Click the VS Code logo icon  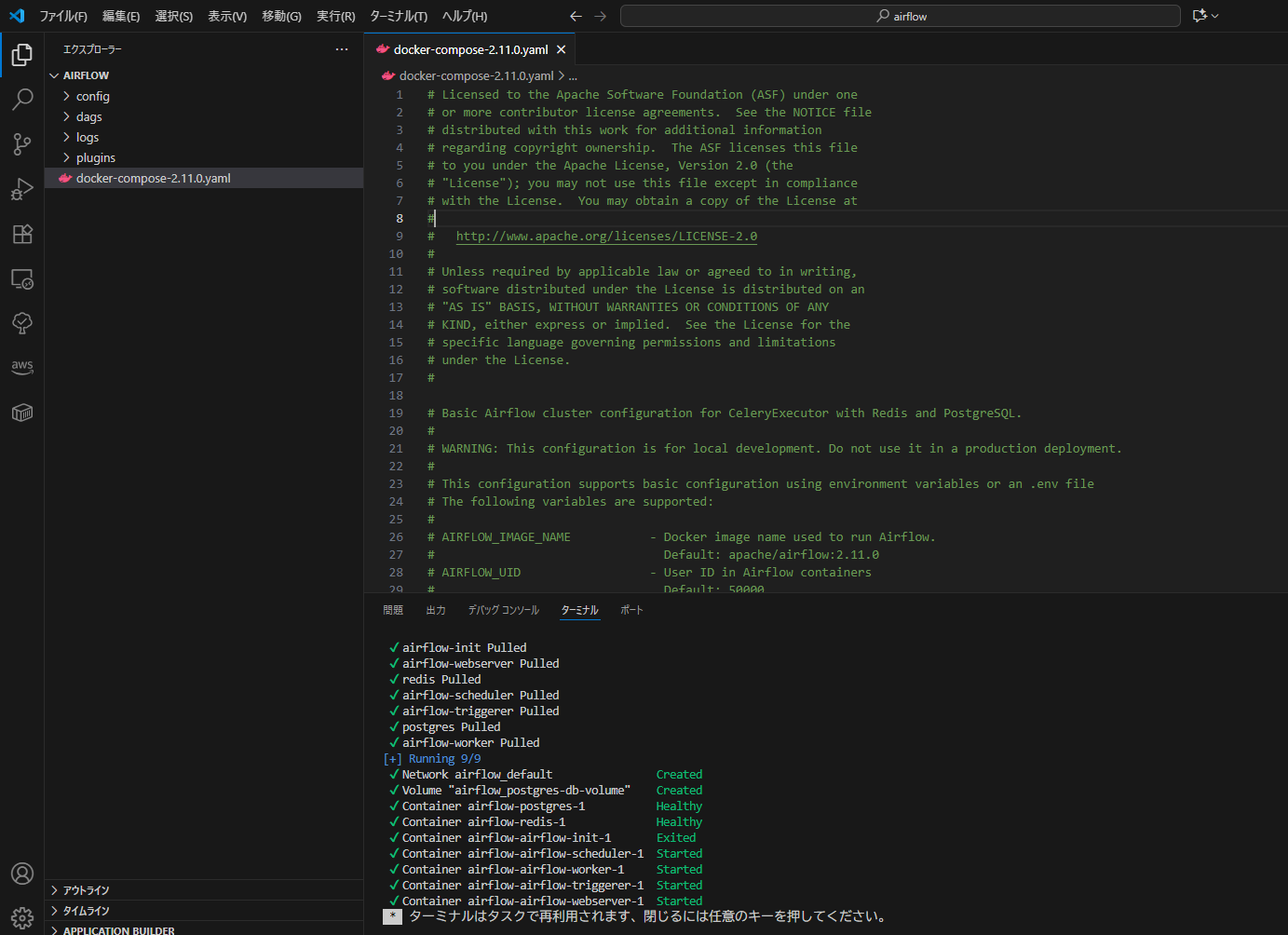click(x=17, y=16)
